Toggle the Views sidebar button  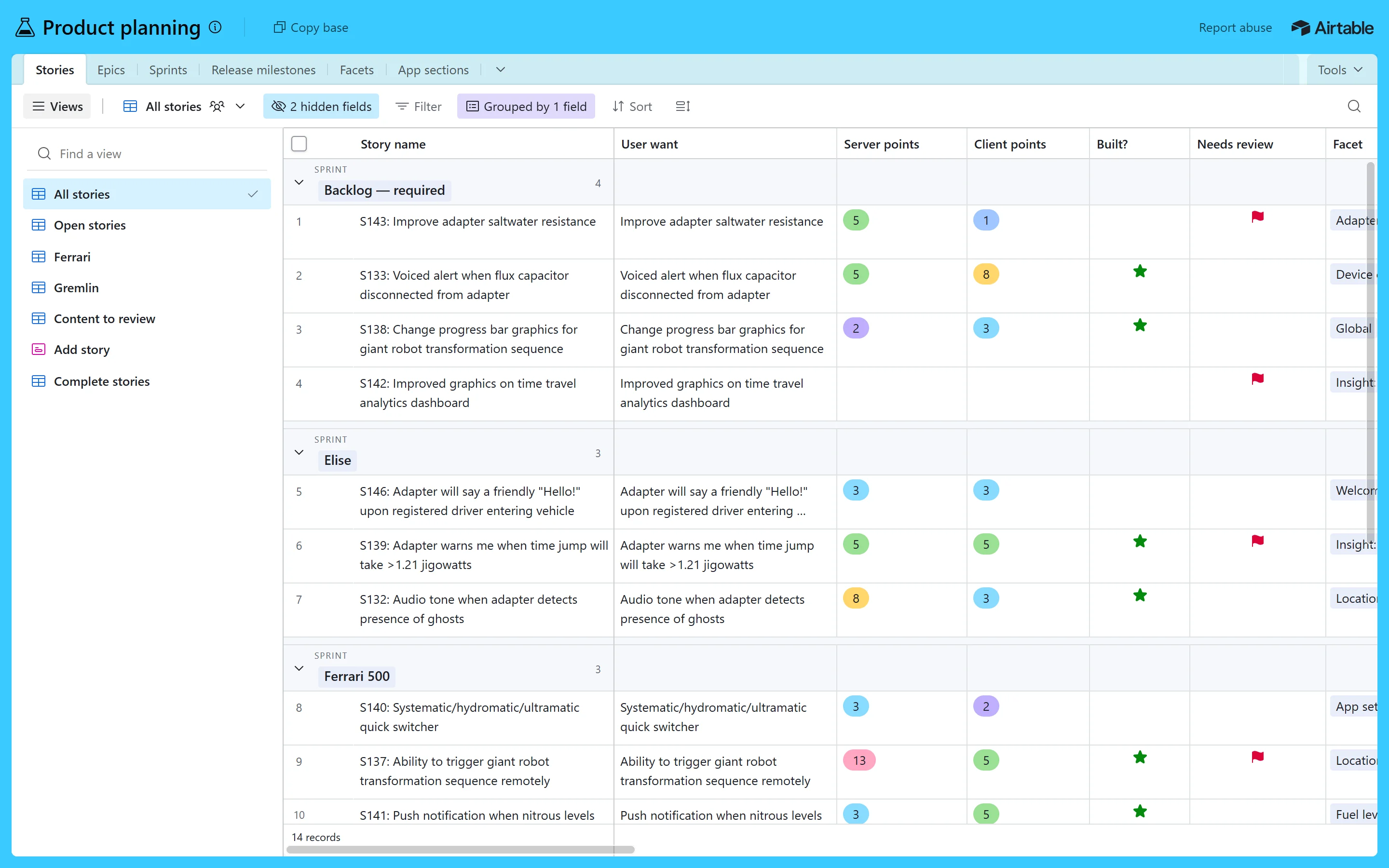pyautogui.click(x=57, y=106)
